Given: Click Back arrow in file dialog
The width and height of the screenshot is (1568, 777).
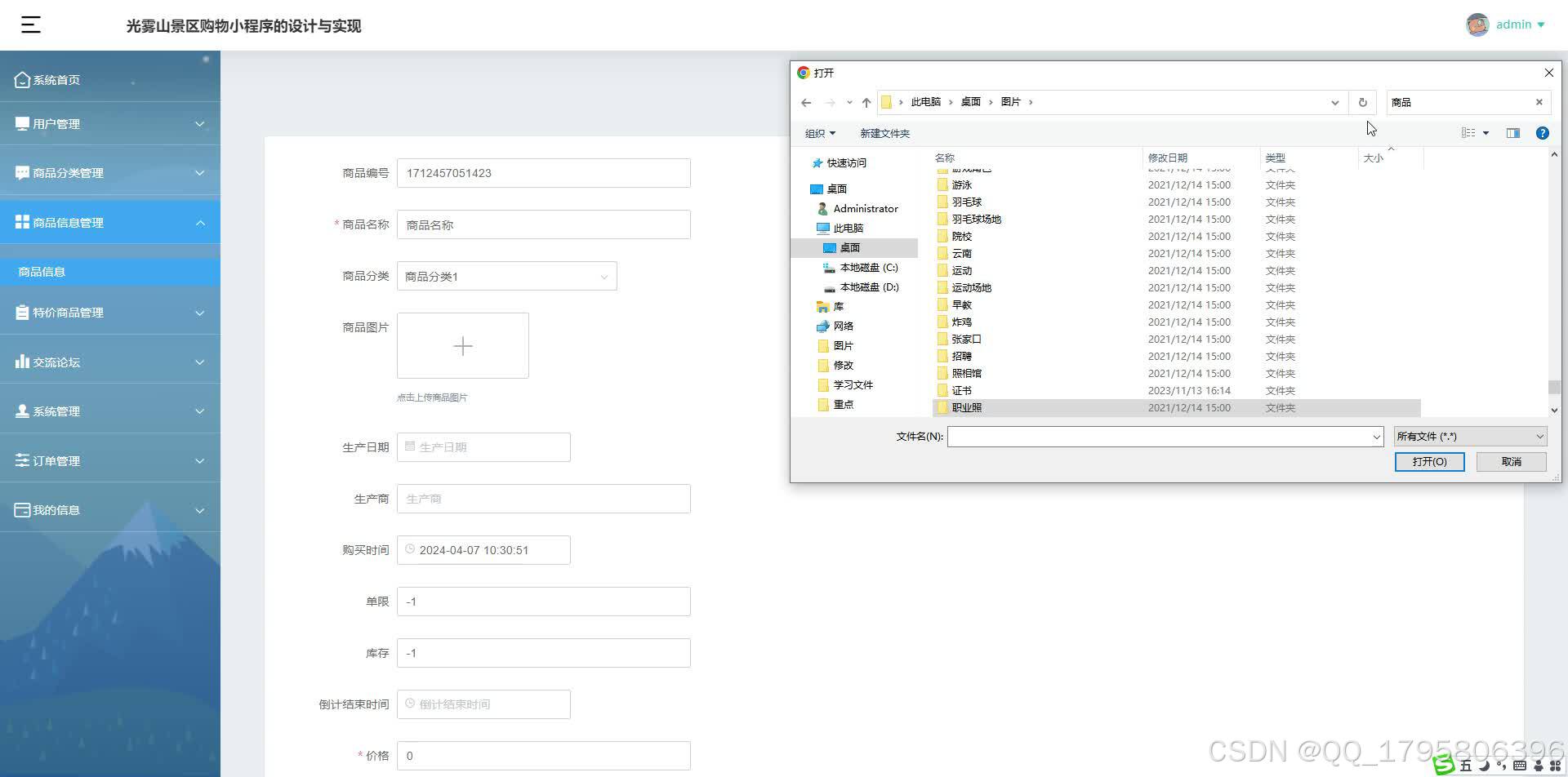Looking at the screenshot, I should 806,102.
